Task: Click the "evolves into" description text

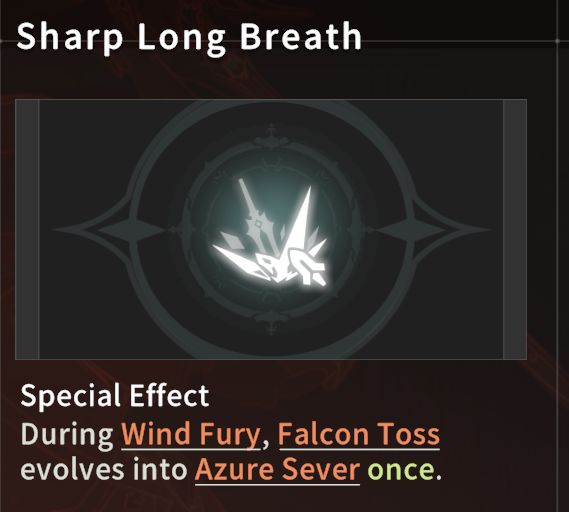Action: click(x=104, y=469)
